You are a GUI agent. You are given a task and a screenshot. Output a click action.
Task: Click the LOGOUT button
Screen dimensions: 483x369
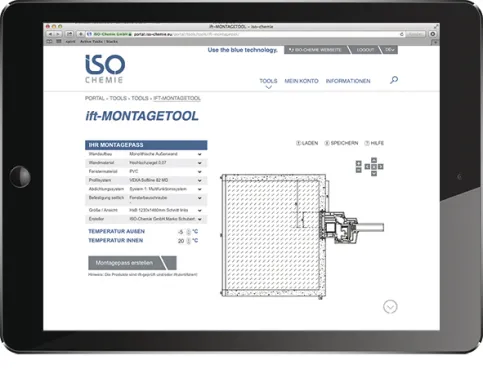click(365, 50)
